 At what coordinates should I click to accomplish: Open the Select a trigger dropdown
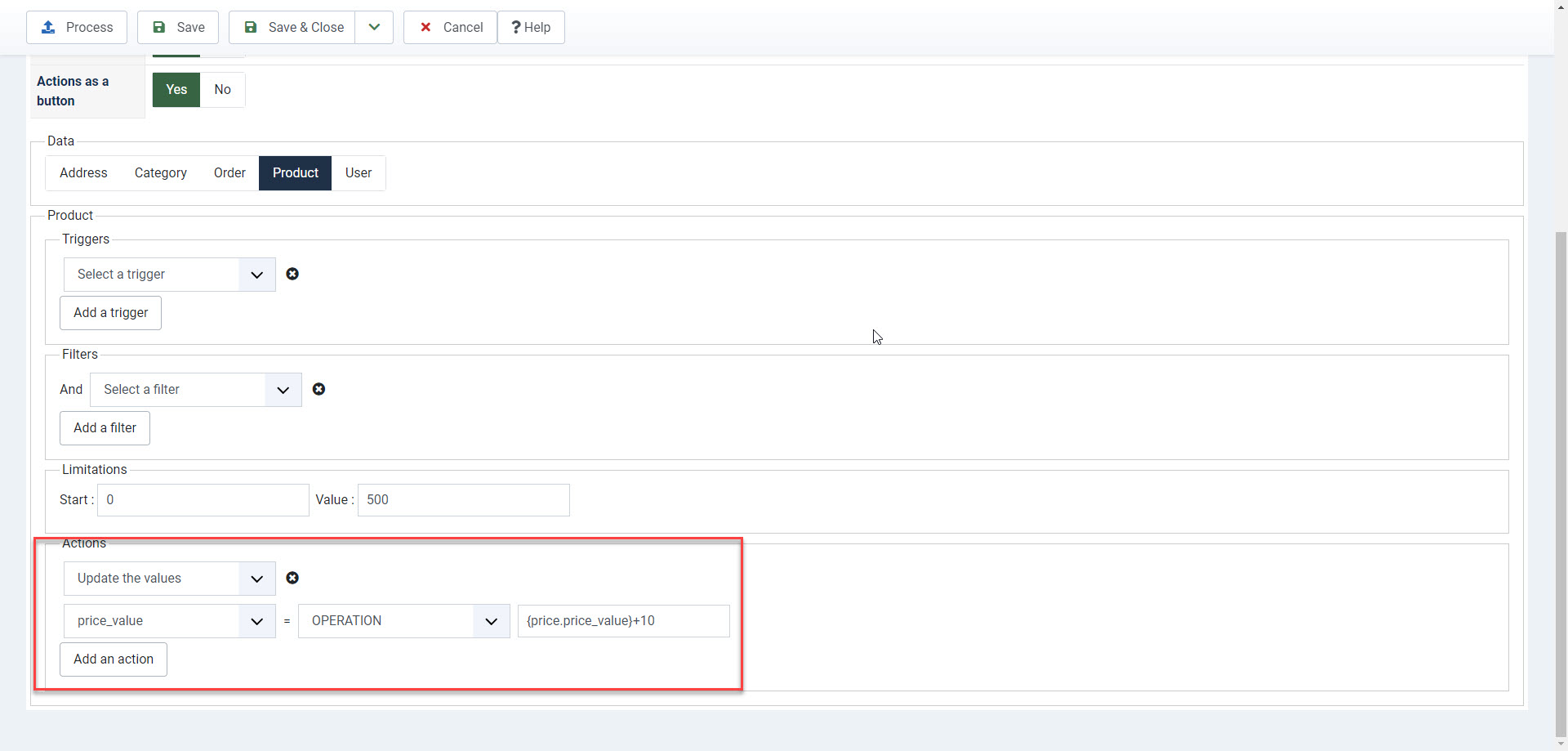click(170, 275)
